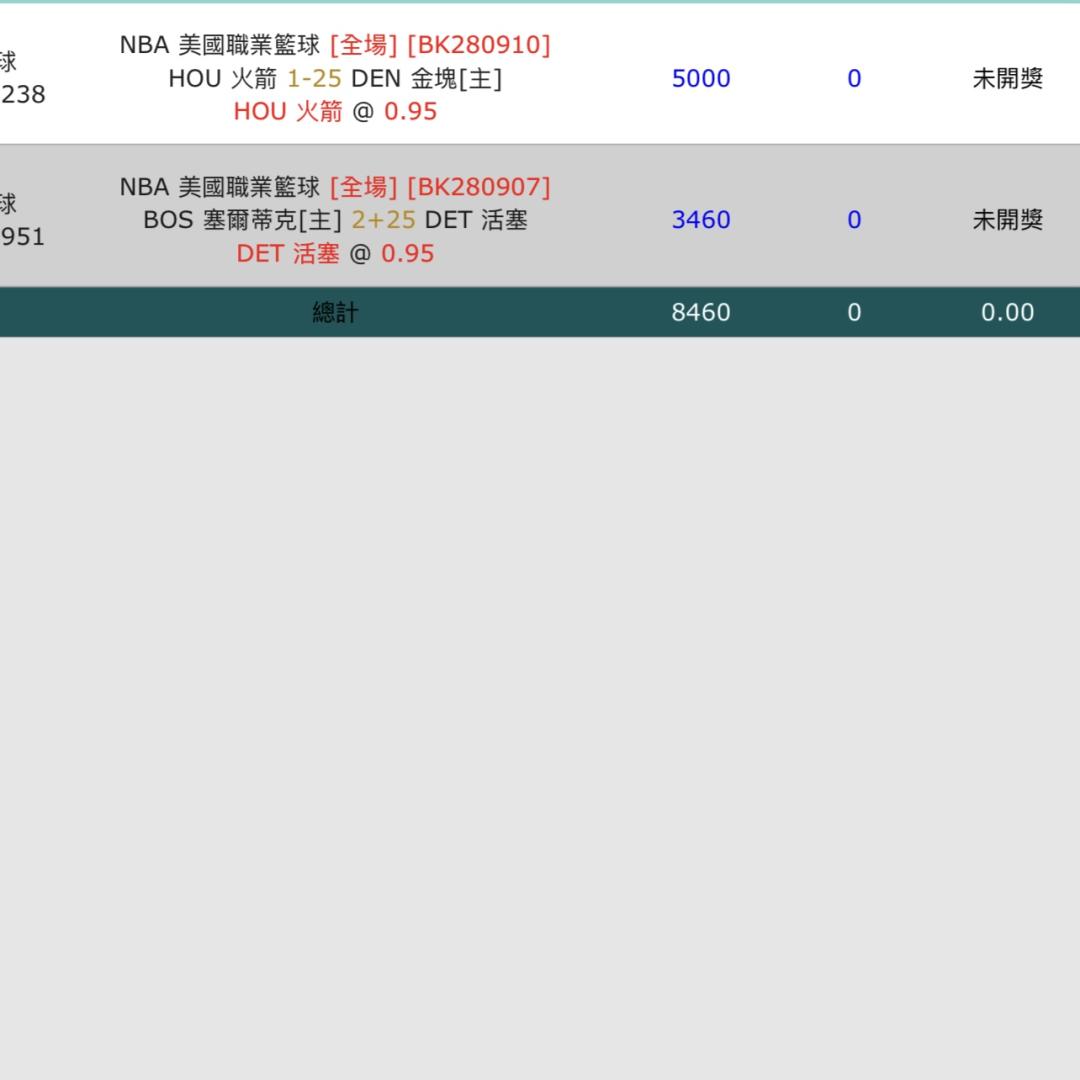Viewport: 1080px width, 1080px height.
Task: Click total bet amount 8460
Action: 700,313
